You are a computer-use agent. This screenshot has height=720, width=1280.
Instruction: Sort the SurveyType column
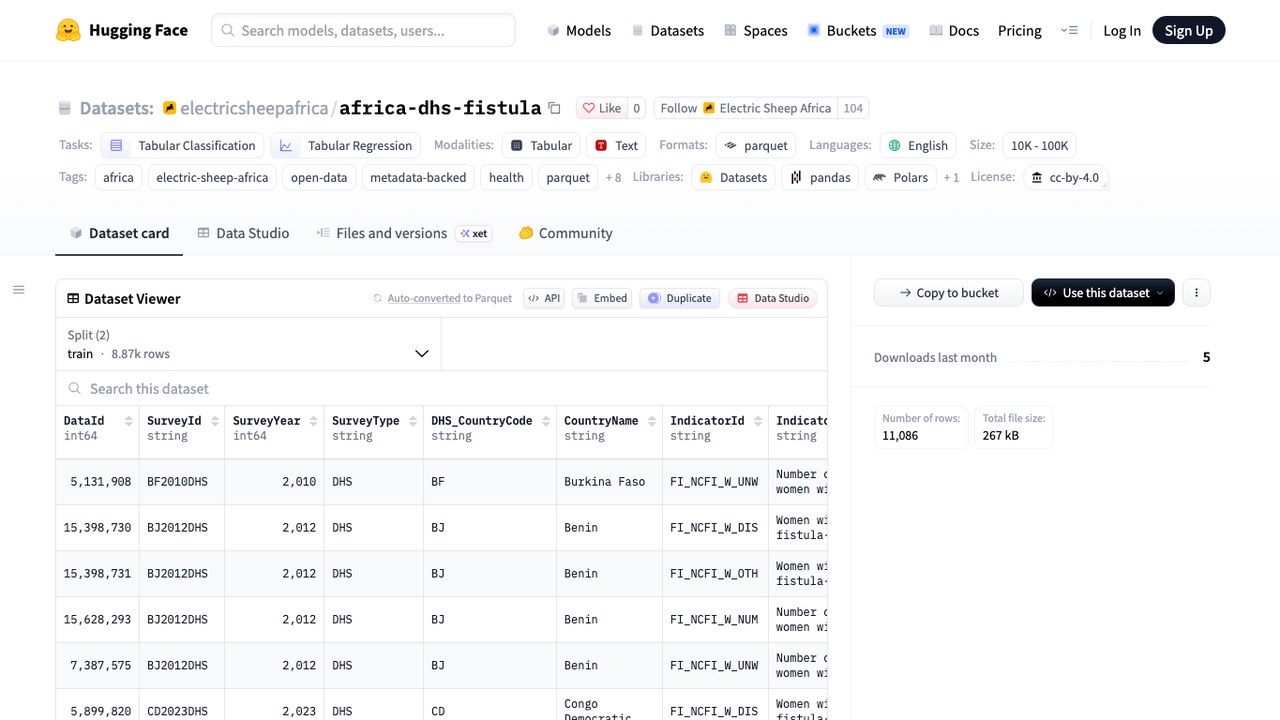(x=413, y=421)
